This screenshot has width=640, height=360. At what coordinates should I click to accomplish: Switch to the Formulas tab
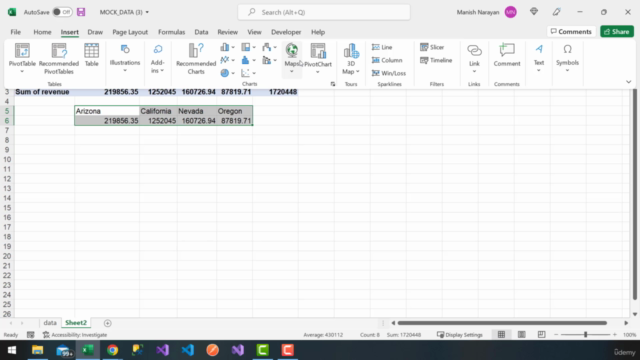pos(171,32)
